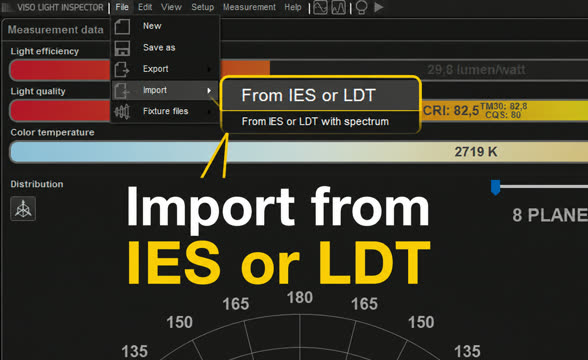The height and width of the screenshot is (360, 588).
Task: Click the 180 degree polar label
Action: click(x=300, y=298)
